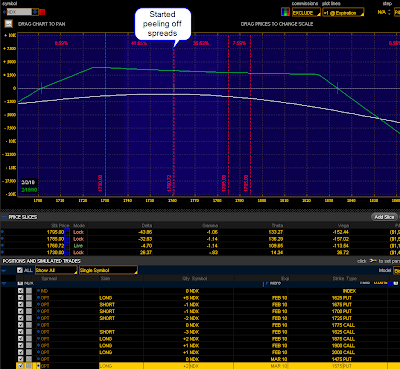Click the 1775 CALL strike cell
This screenshot has width=400, height=369.
[343, 325]
